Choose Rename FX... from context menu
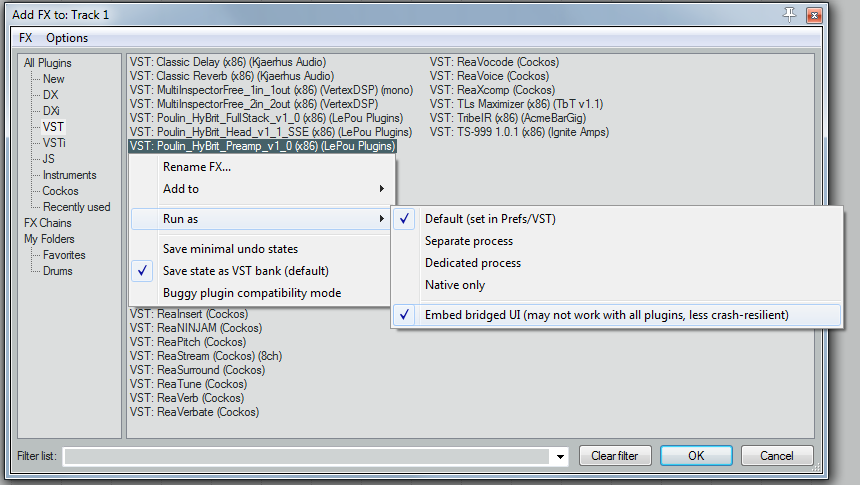860x485 pixels. [262, 167]
